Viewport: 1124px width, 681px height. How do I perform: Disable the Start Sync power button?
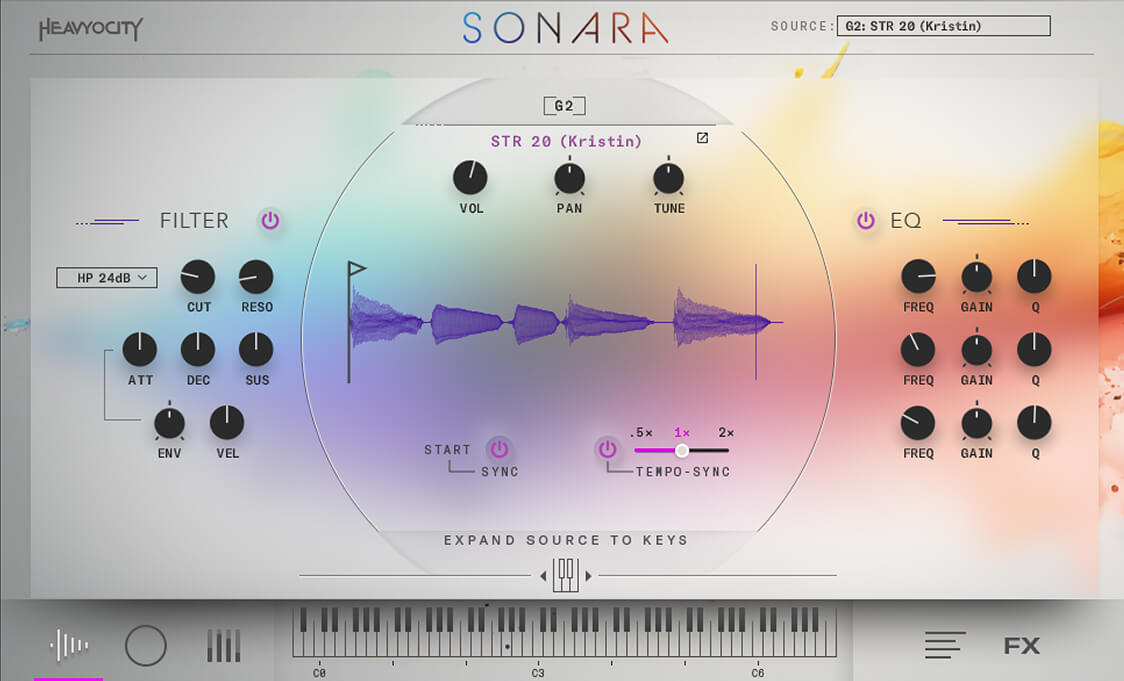(x=499, y=449)
